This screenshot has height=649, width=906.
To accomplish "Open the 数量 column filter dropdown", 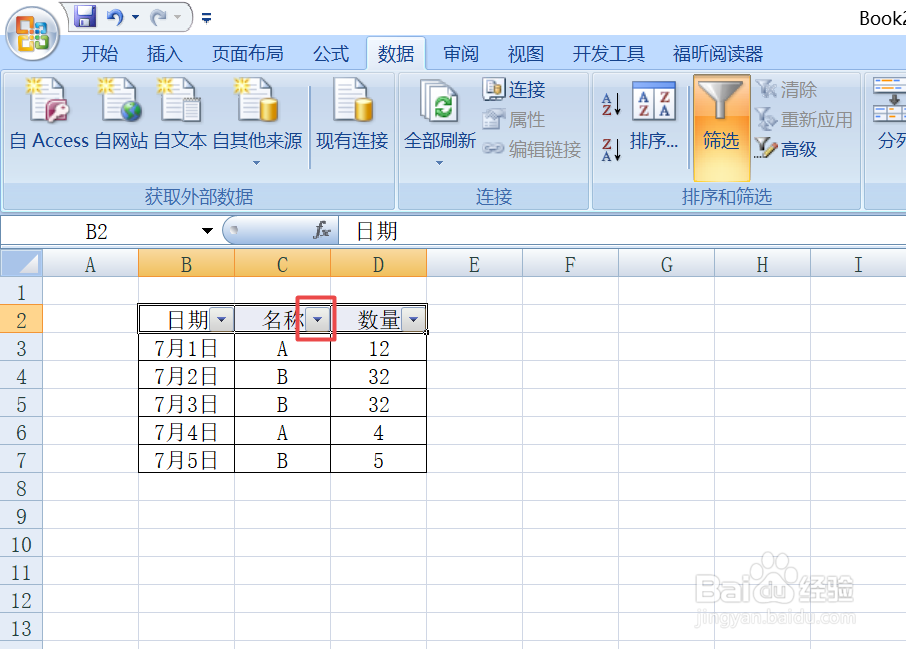I will click(x=413, y=319).
